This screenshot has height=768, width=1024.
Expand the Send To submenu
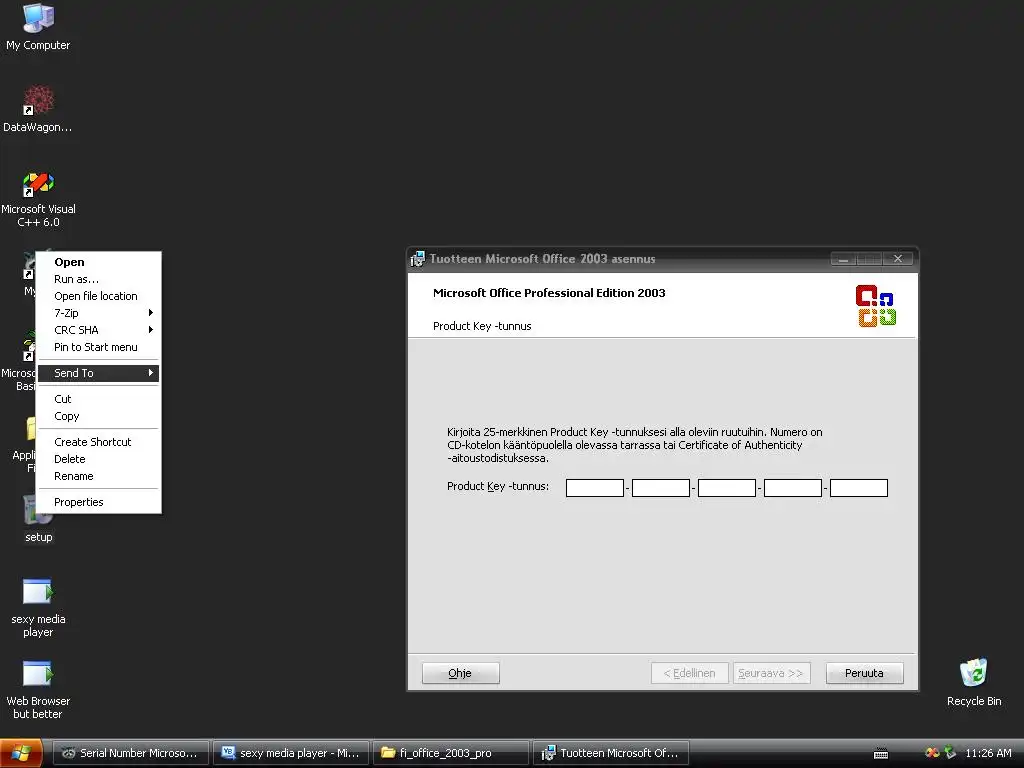click(99, 373)
